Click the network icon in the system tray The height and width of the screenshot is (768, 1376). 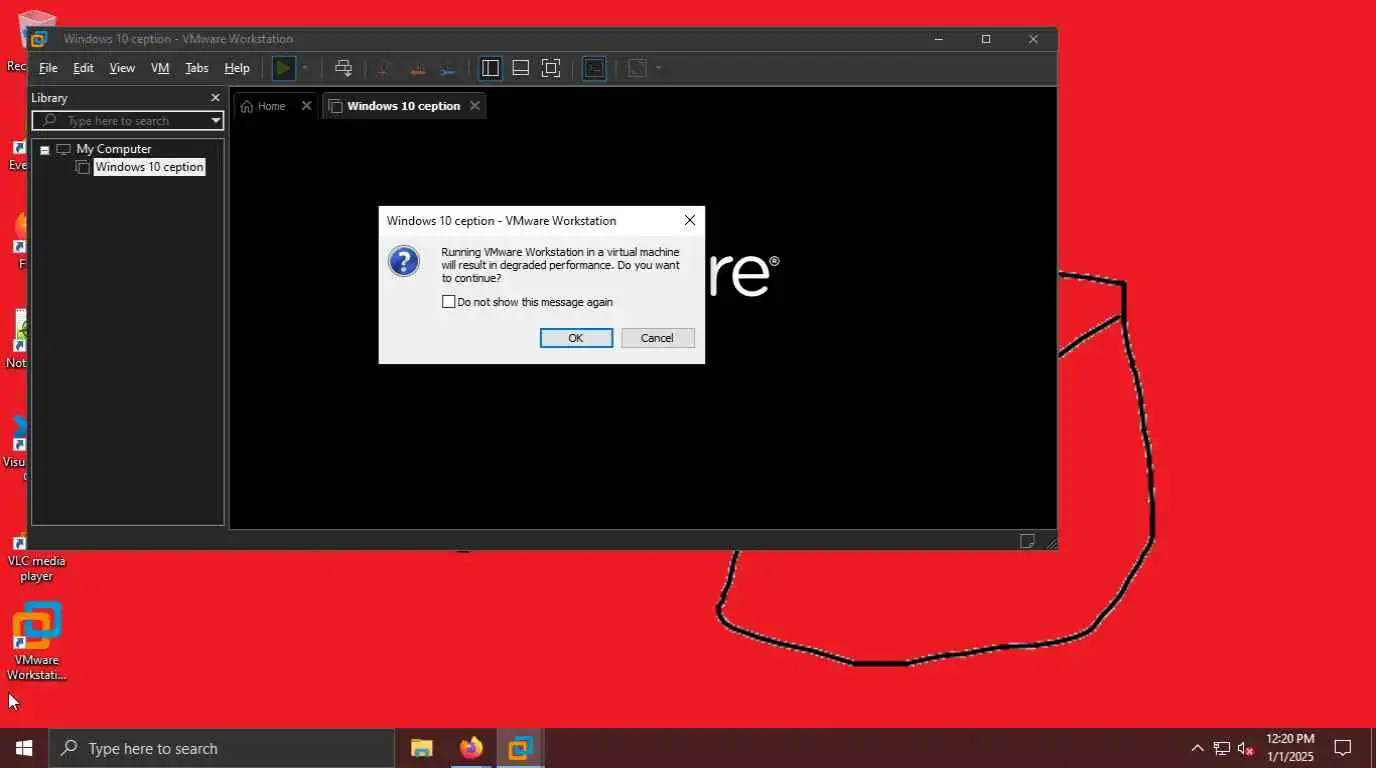click(1222, 748)
